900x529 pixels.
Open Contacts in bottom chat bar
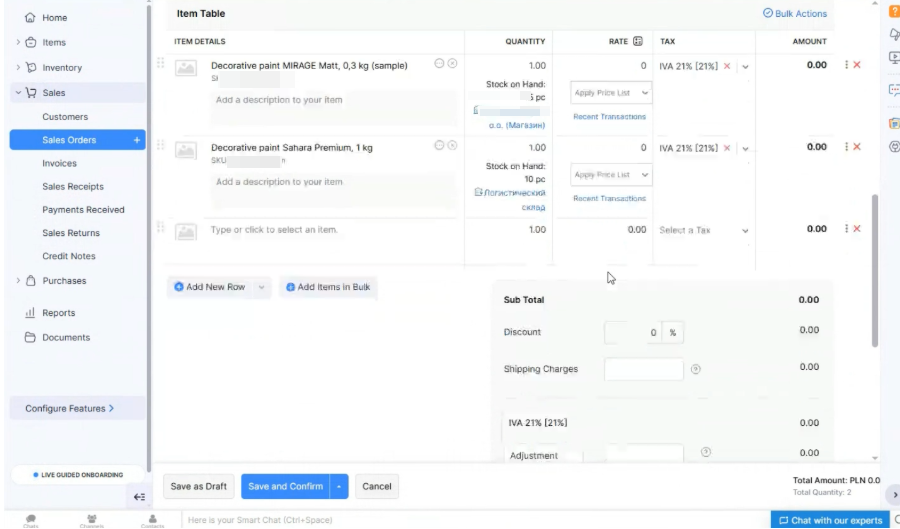(153, 519)
